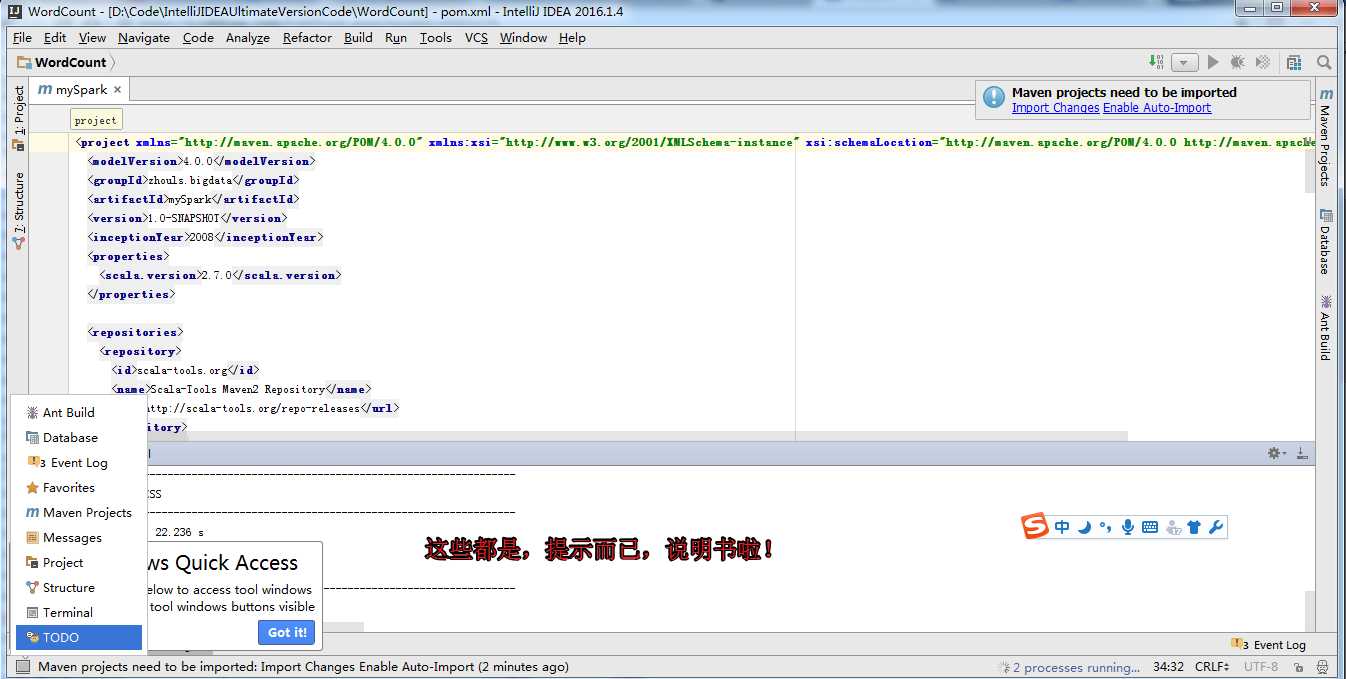Viewport: 1346px width, 679px height.
Task: Click the soft keyboard icon in Sogou bar
Action: 1149,527
